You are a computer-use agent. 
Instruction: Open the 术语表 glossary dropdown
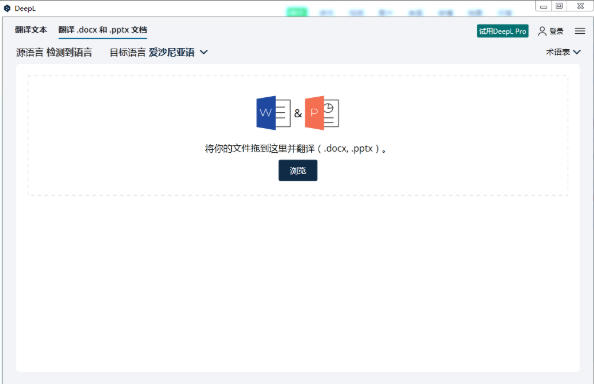(x=563, y=52)
